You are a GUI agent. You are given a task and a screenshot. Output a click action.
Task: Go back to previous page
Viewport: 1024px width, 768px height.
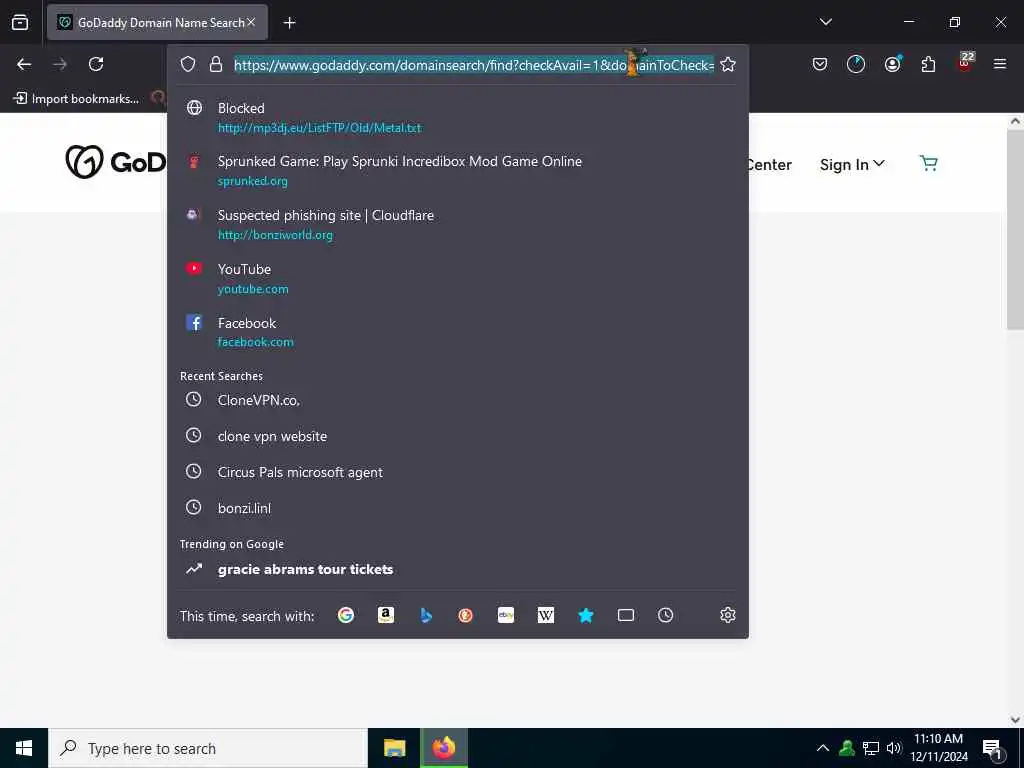coord(24,64)
